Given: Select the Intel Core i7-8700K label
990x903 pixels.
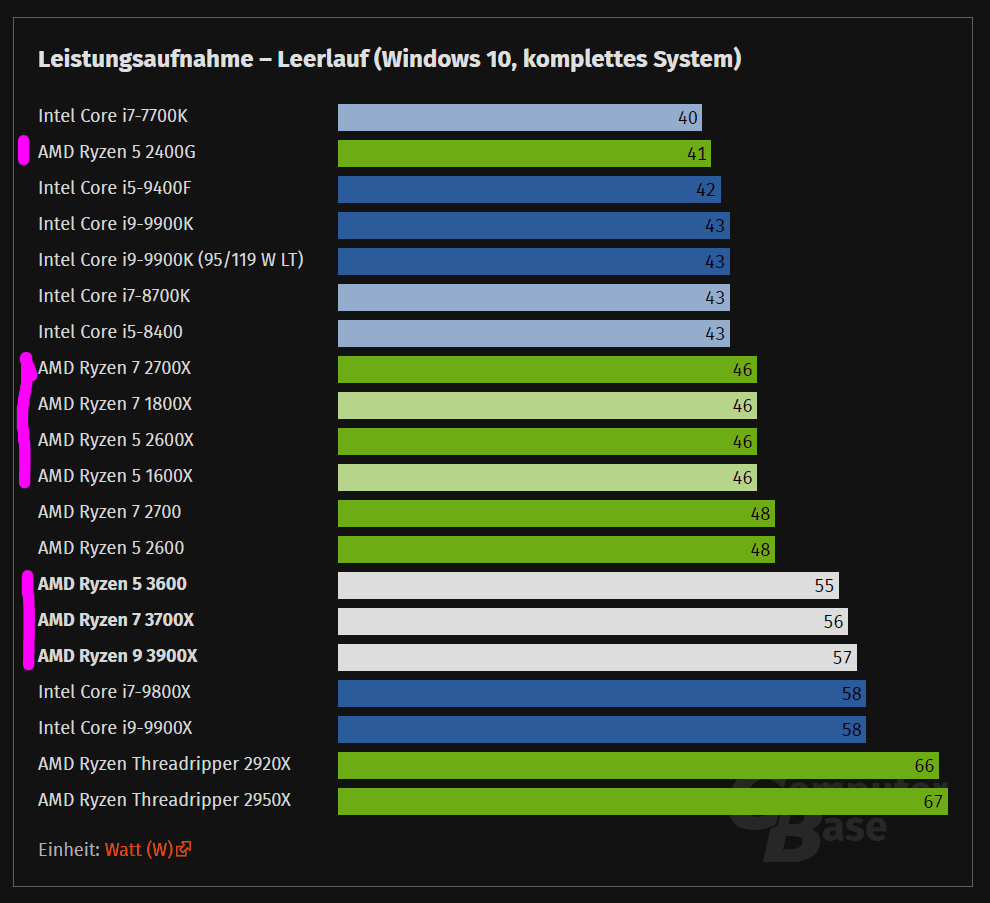Looking at the screenshot, I should click(114, 296).
